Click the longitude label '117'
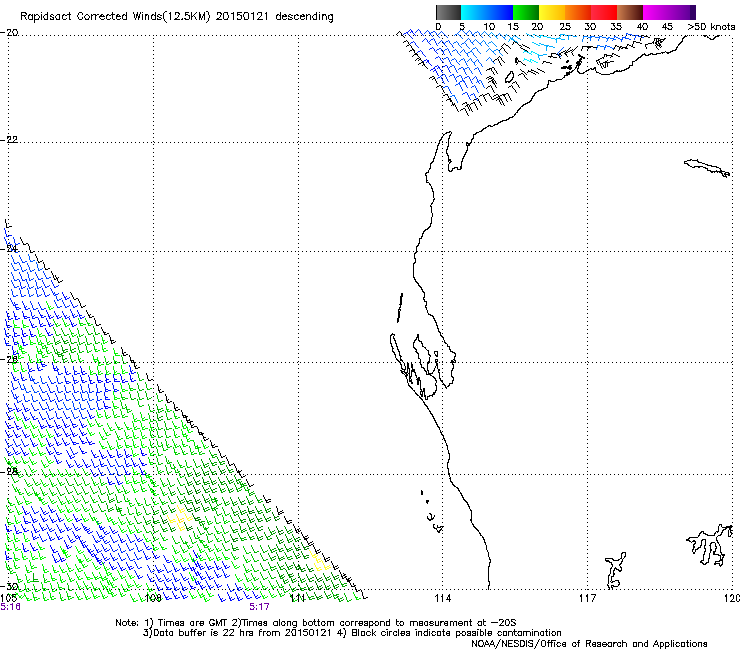The width and height of the screenshot is (740, 650). coord(587,599)
